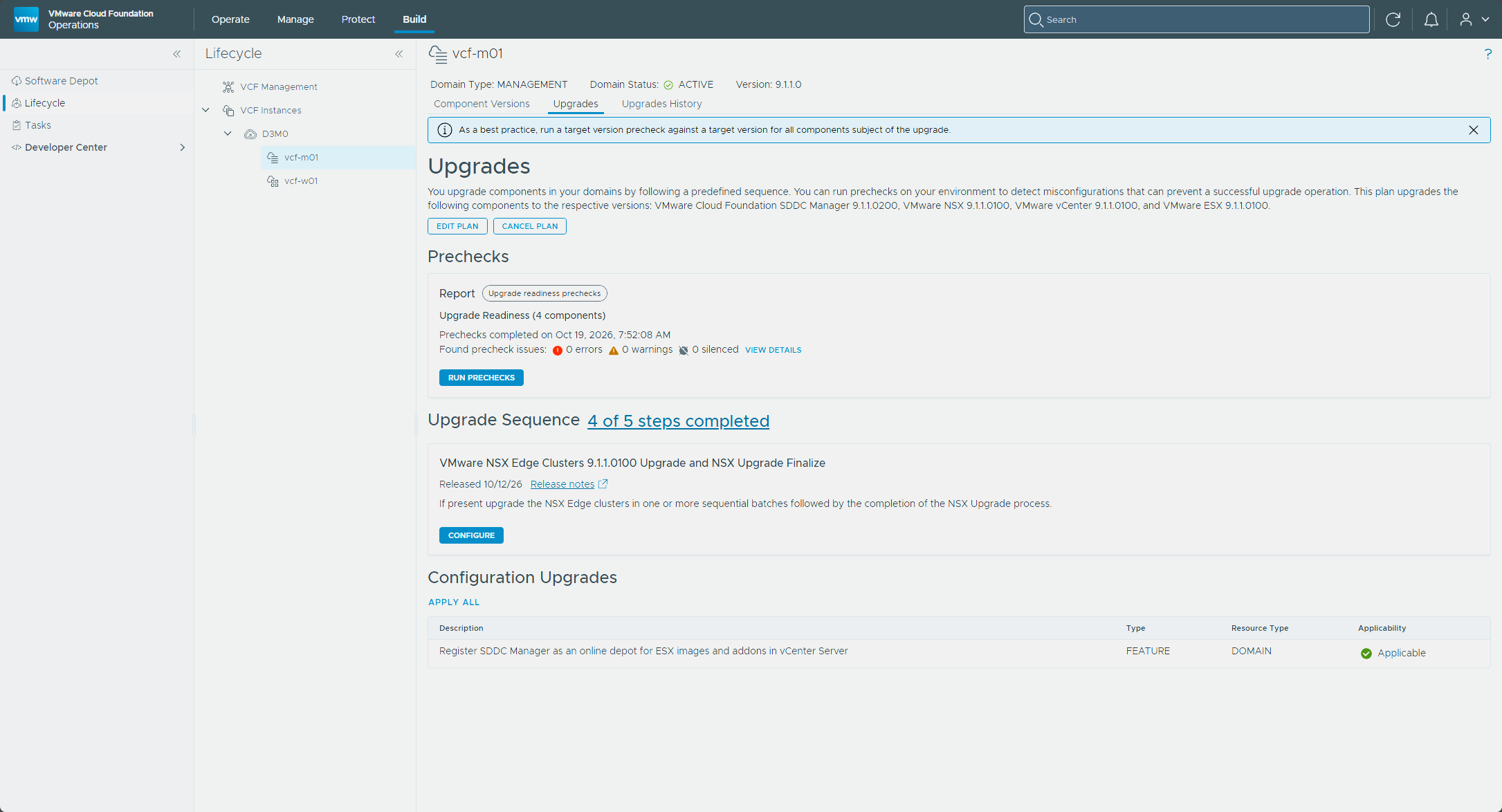Screen dimensions: 1502x812
Task: Select vcf-m01 in the Lifecycle tree
Action: pos(338,157)
